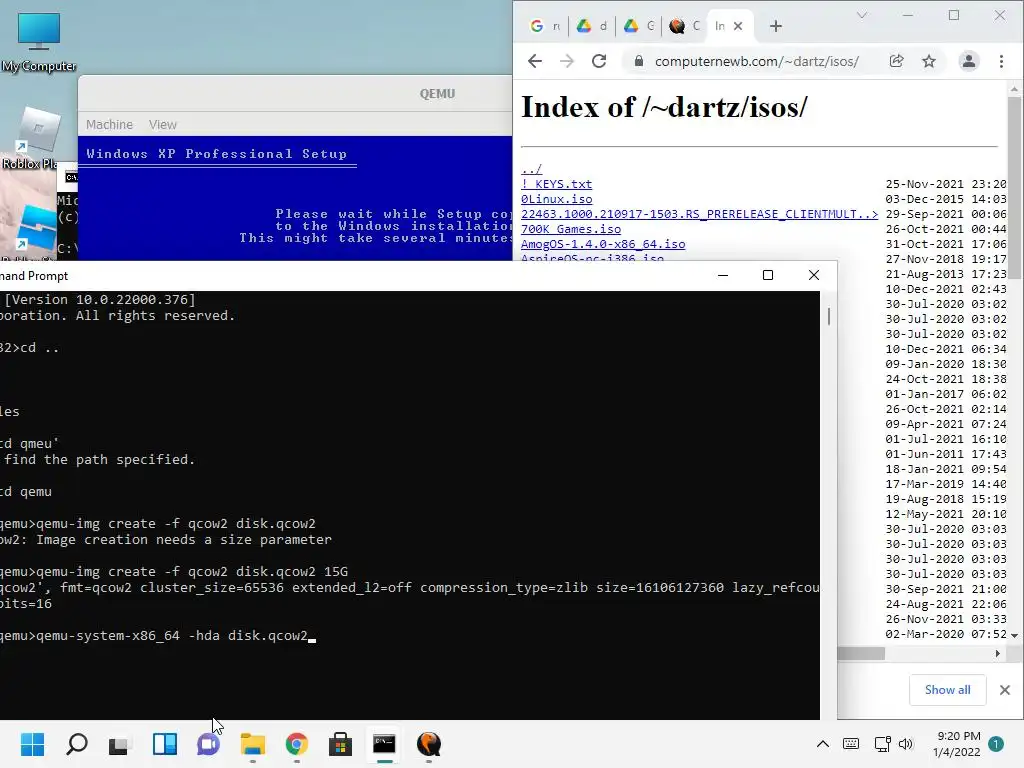The image size is (1024, 768).
Task: Open the network status tray icon
Action: point(882,744)
